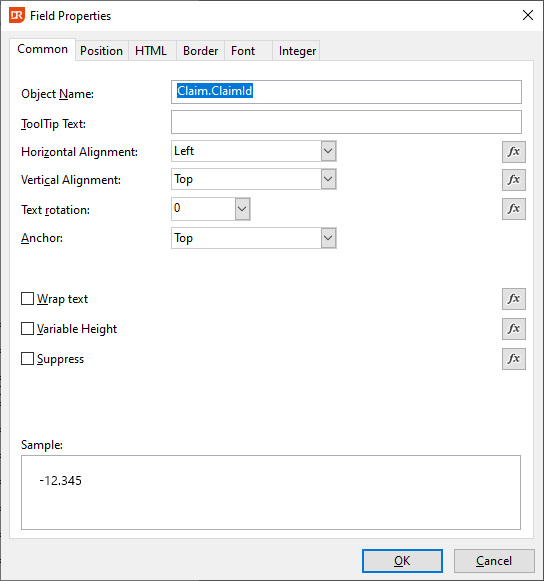Click the Field Properties app logo icon
Screen dimensions: 544x581
click(x=17, y=16)
